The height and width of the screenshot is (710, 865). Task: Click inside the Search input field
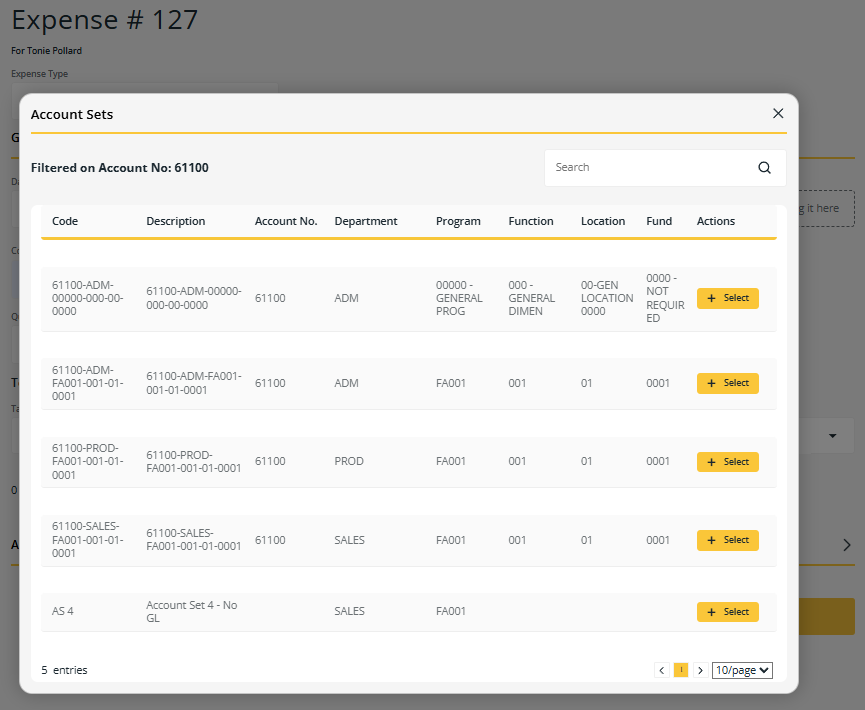640,167
